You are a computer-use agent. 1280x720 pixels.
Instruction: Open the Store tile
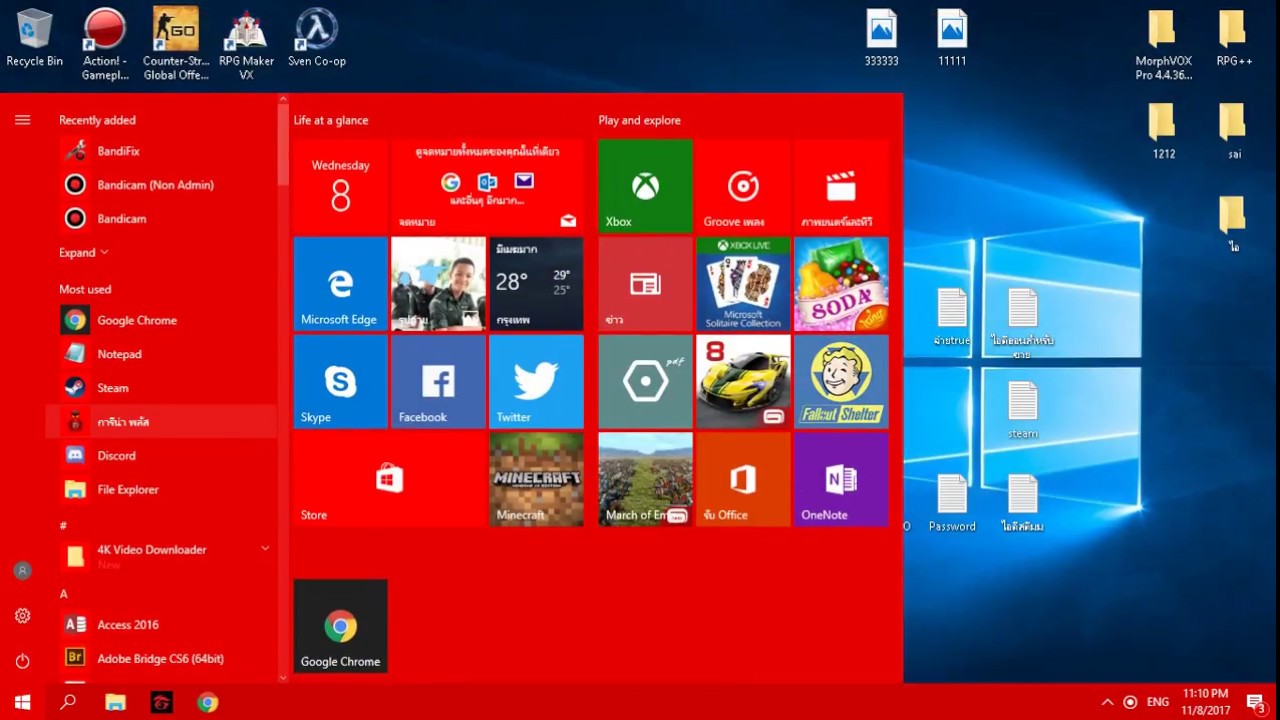pos(389,480)
